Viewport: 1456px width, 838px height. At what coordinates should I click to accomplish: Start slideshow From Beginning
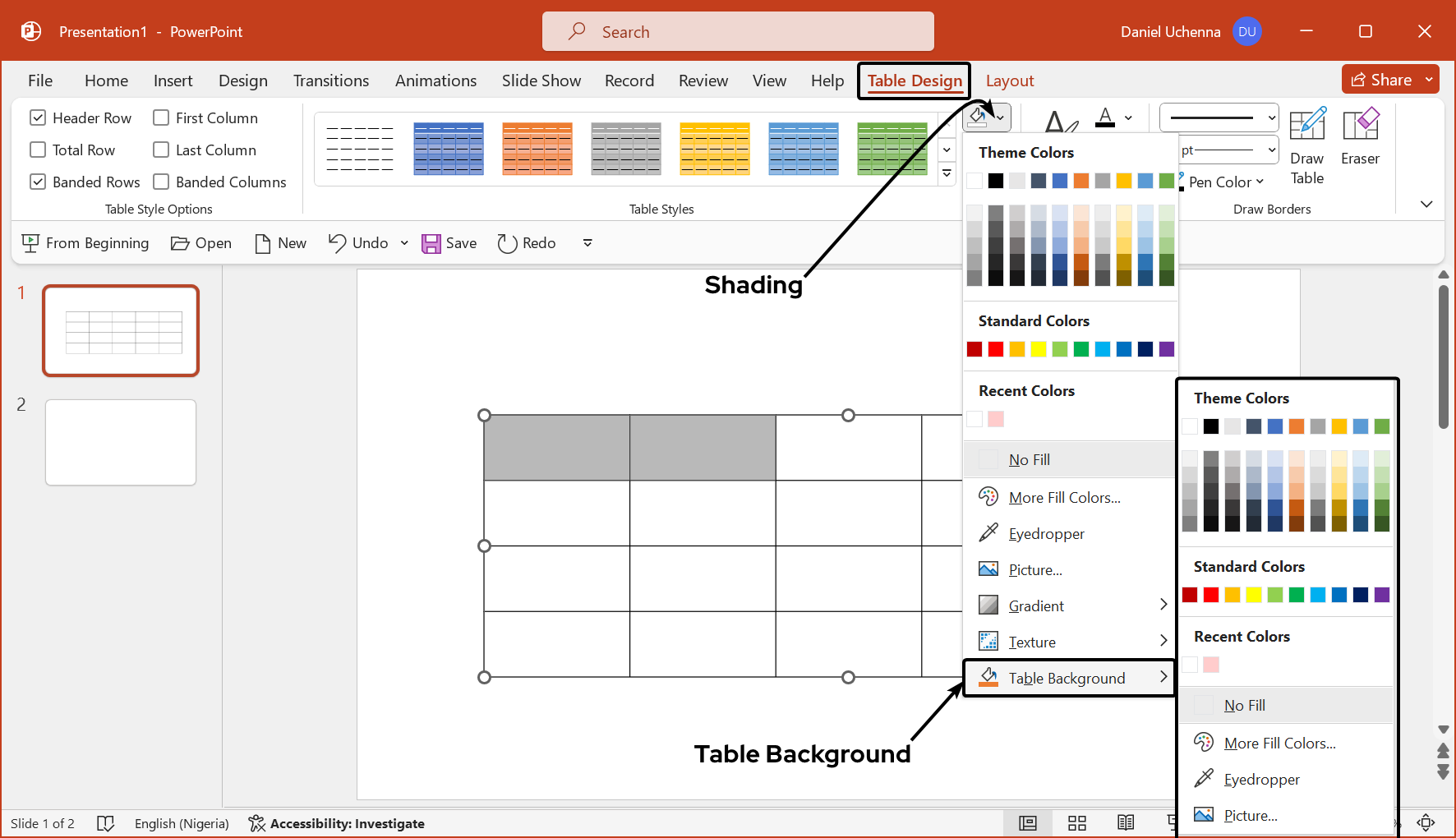click(x=85, y=242)
